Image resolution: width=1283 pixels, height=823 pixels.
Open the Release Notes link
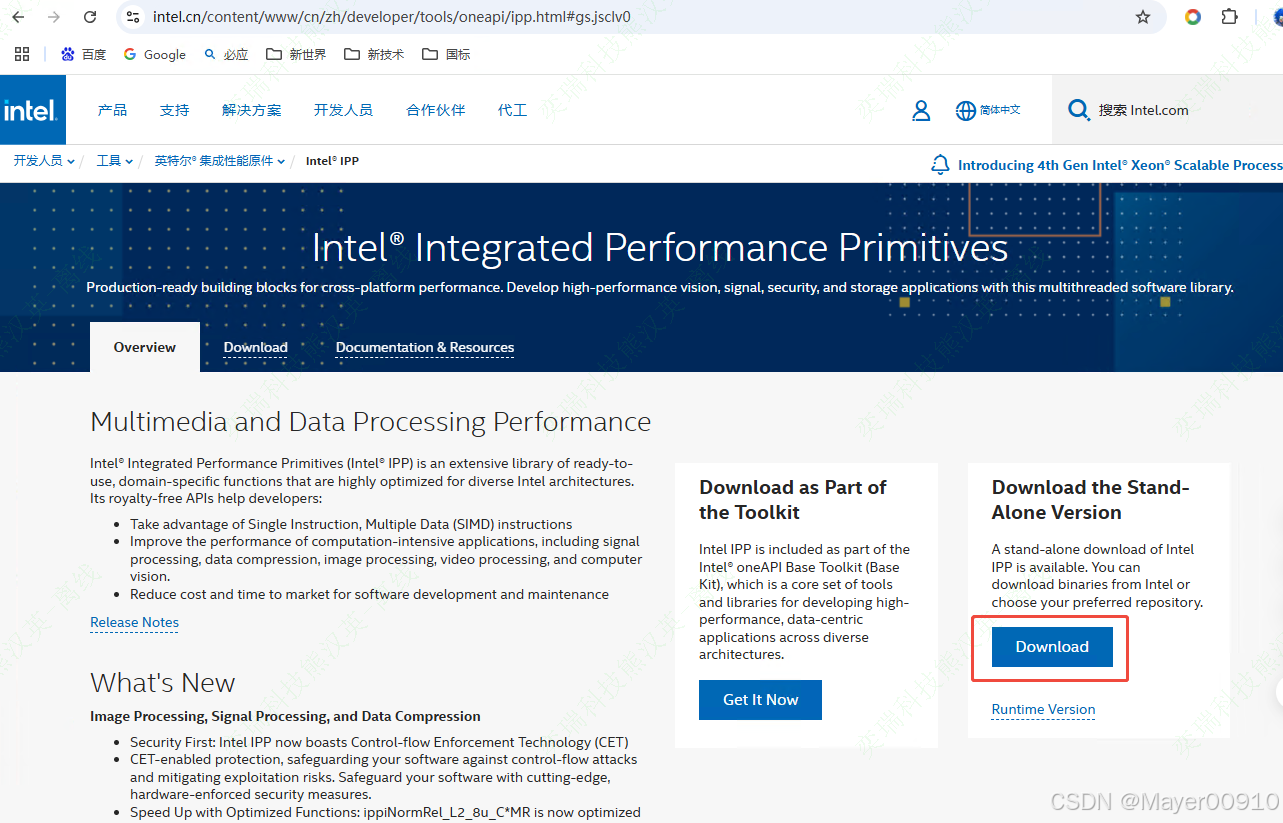134,622
